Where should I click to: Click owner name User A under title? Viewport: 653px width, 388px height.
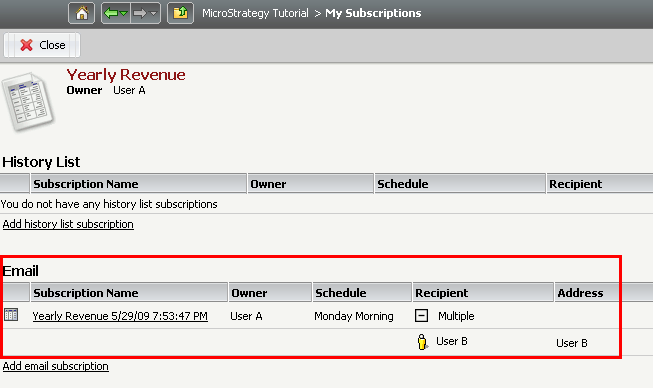(130, 90)
